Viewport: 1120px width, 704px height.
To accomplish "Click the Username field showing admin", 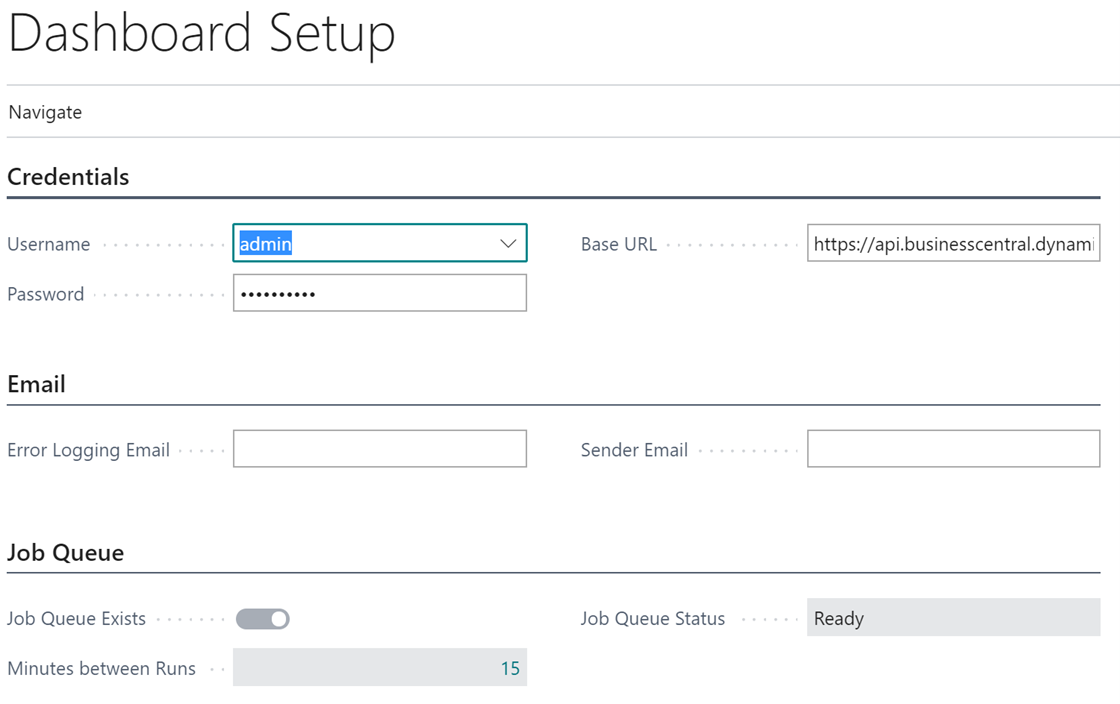I will (379, 243).
